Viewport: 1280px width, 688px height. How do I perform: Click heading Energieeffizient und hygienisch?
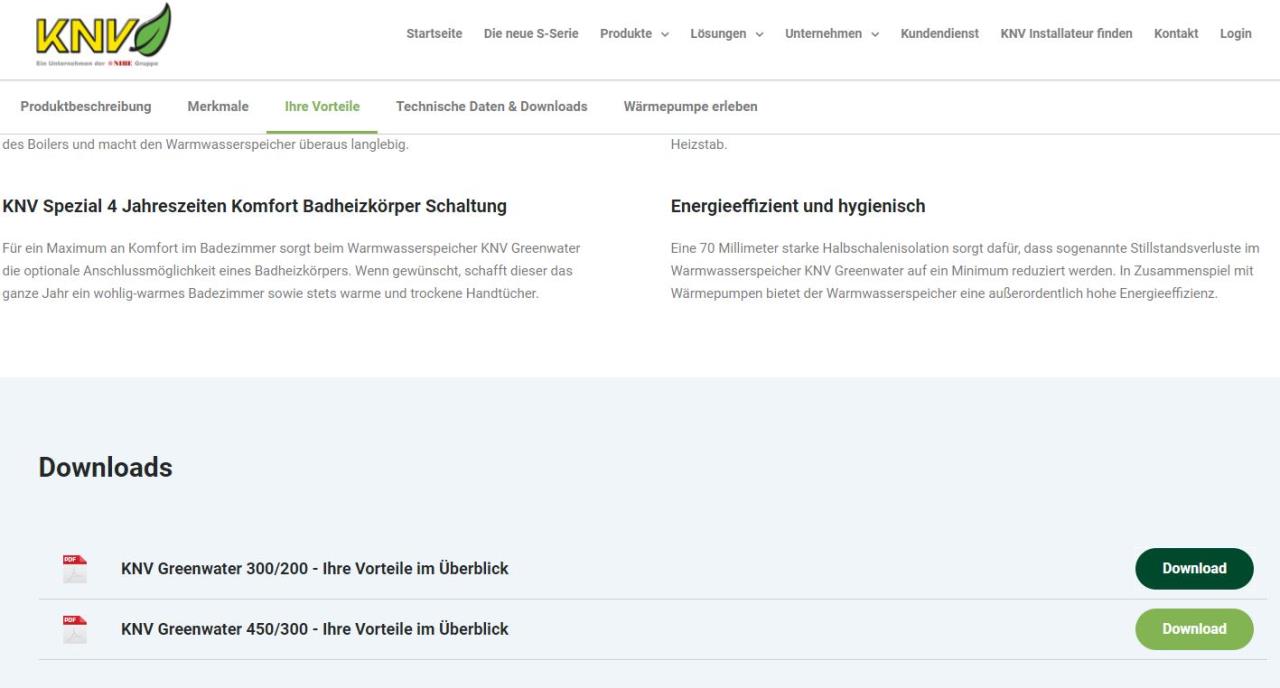[x=798, y=206]
